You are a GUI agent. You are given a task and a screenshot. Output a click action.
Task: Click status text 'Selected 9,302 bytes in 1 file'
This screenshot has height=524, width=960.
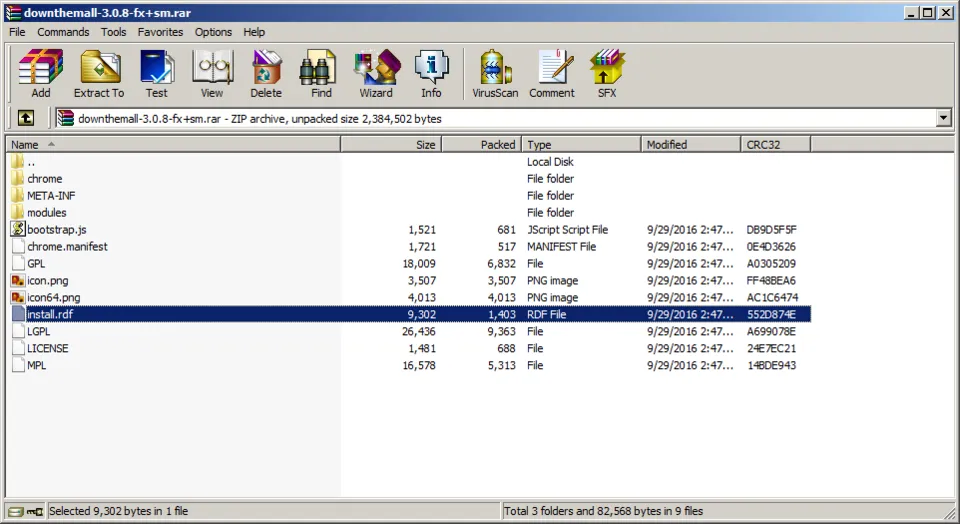(x=118, y=511)
